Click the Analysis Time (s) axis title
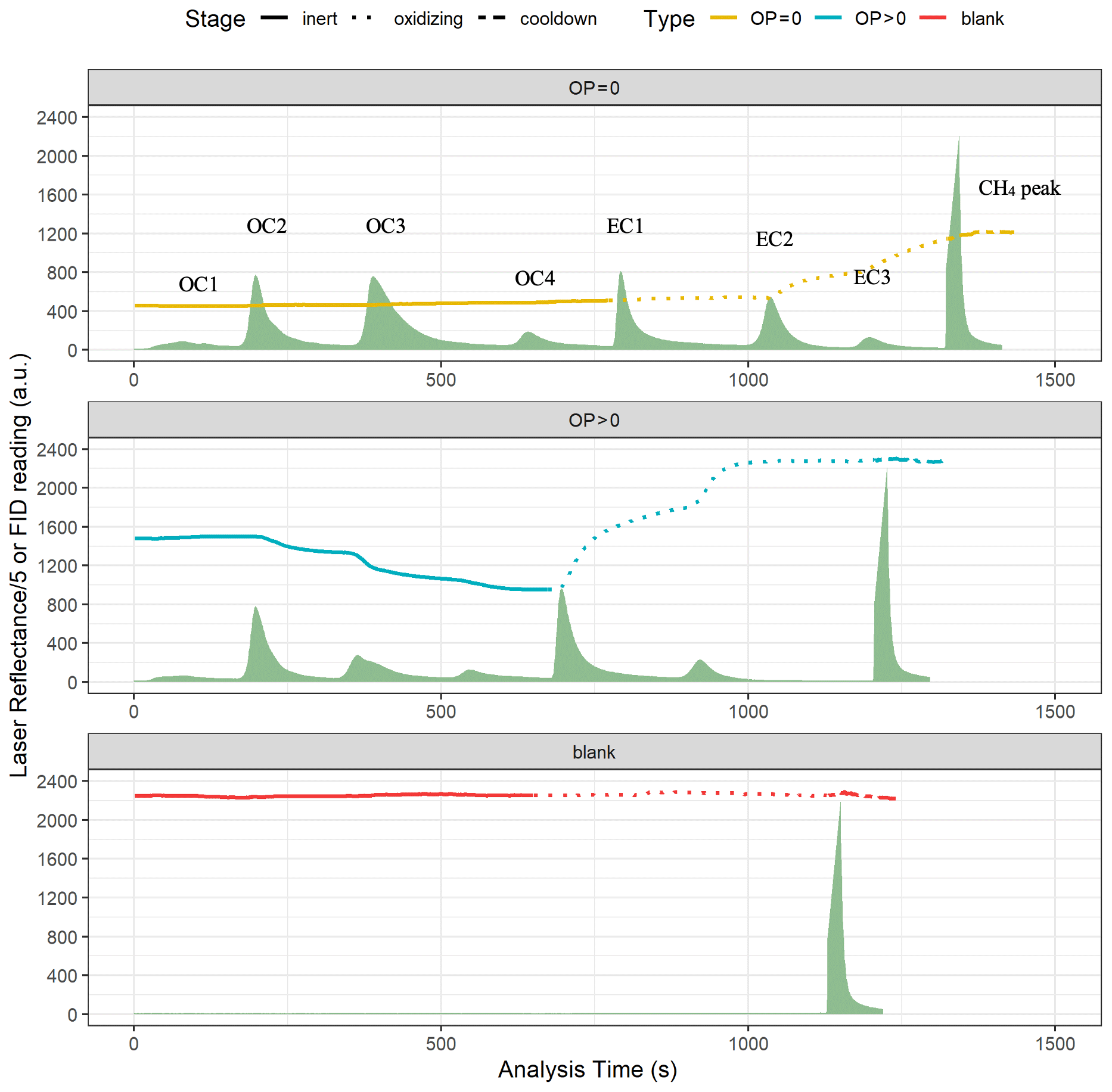The width and height of the screenshot is (1112, 1092). click(x=588, y=1069)
